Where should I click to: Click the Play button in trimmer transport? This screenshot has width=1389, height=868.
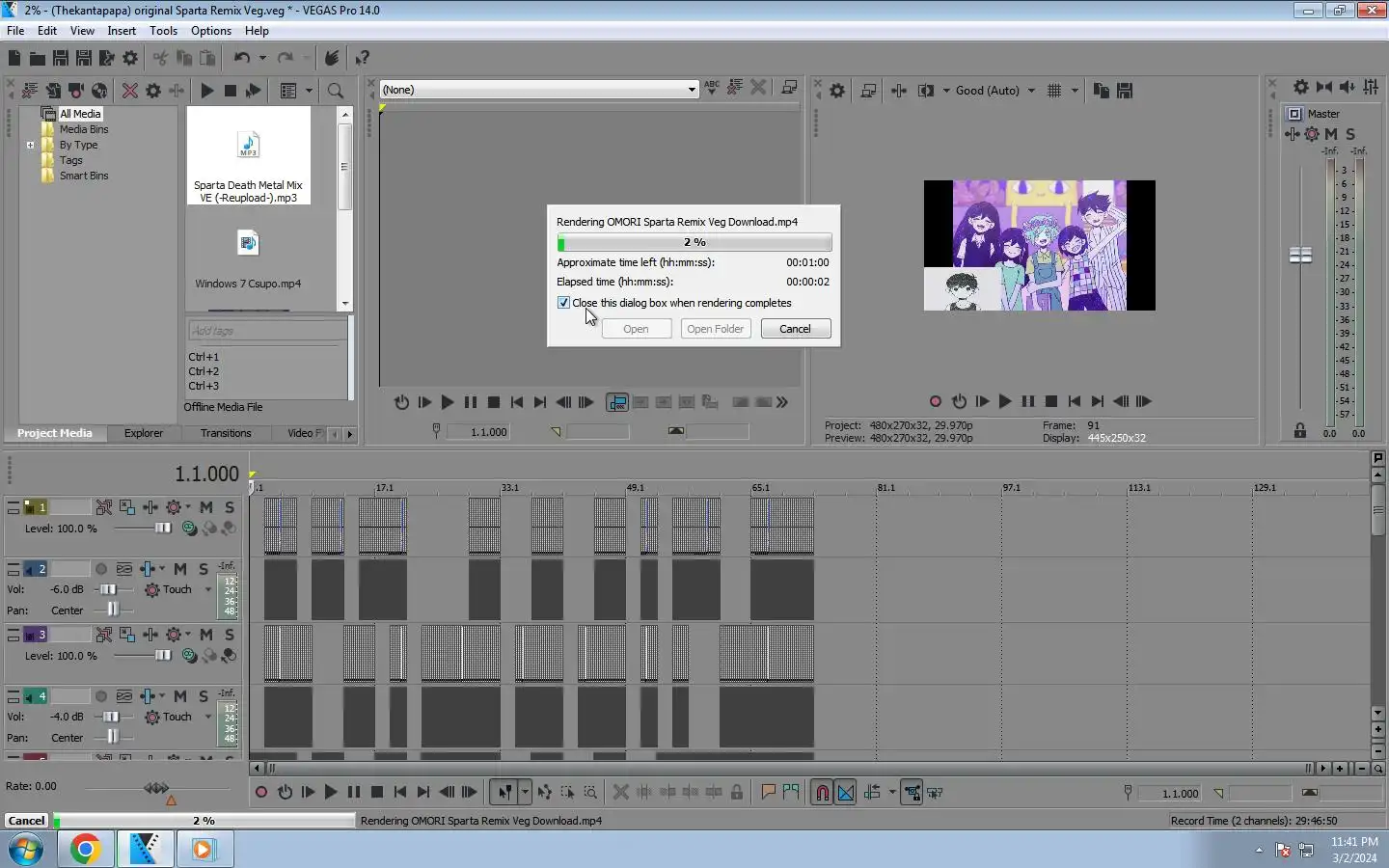[448, 402]
